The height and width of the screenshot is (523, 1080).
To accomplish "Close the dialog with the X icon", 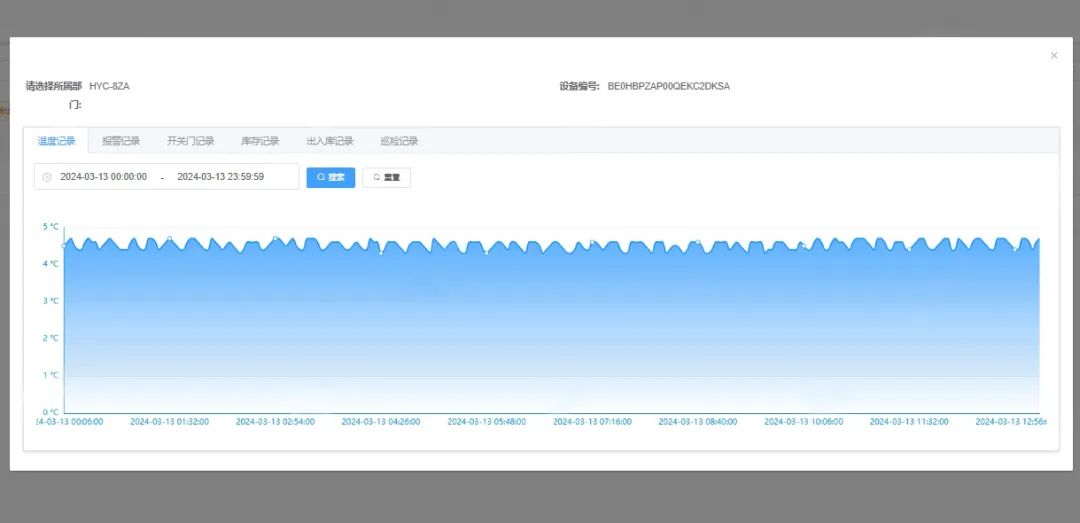I will [1054, 56].
